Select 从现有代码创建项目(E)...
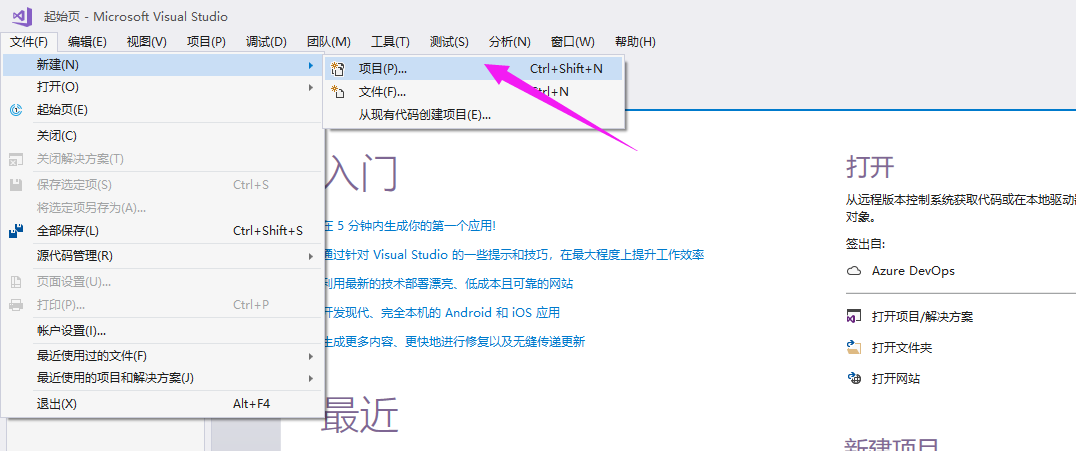This screenshot has width=1076, height=451. 473,115
